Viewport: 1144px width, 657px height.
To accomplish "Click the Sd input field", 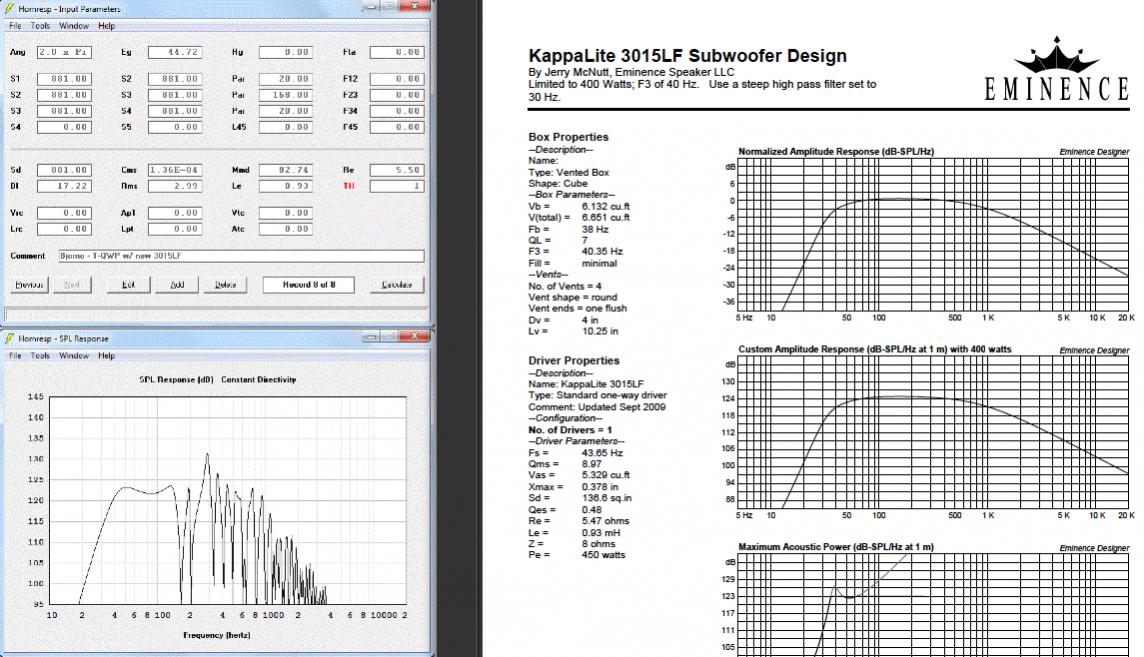I will click(64, 170).
